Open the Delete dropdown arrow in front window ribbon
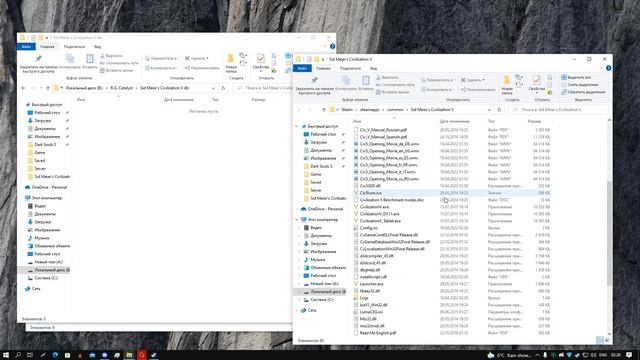Viewport: 640px width, 360px height. click(x=483, y=80)
